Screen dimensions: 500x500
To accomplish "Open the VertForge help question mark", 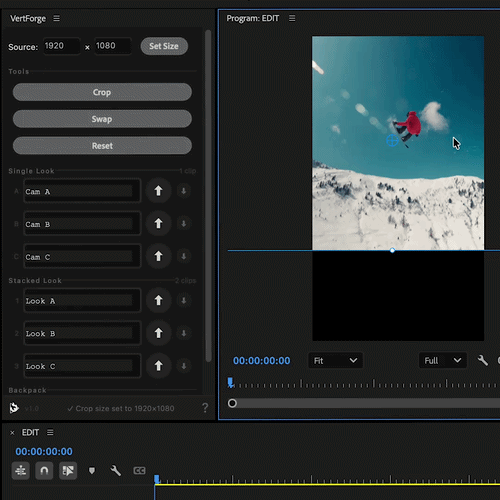I will coord(205,408).
